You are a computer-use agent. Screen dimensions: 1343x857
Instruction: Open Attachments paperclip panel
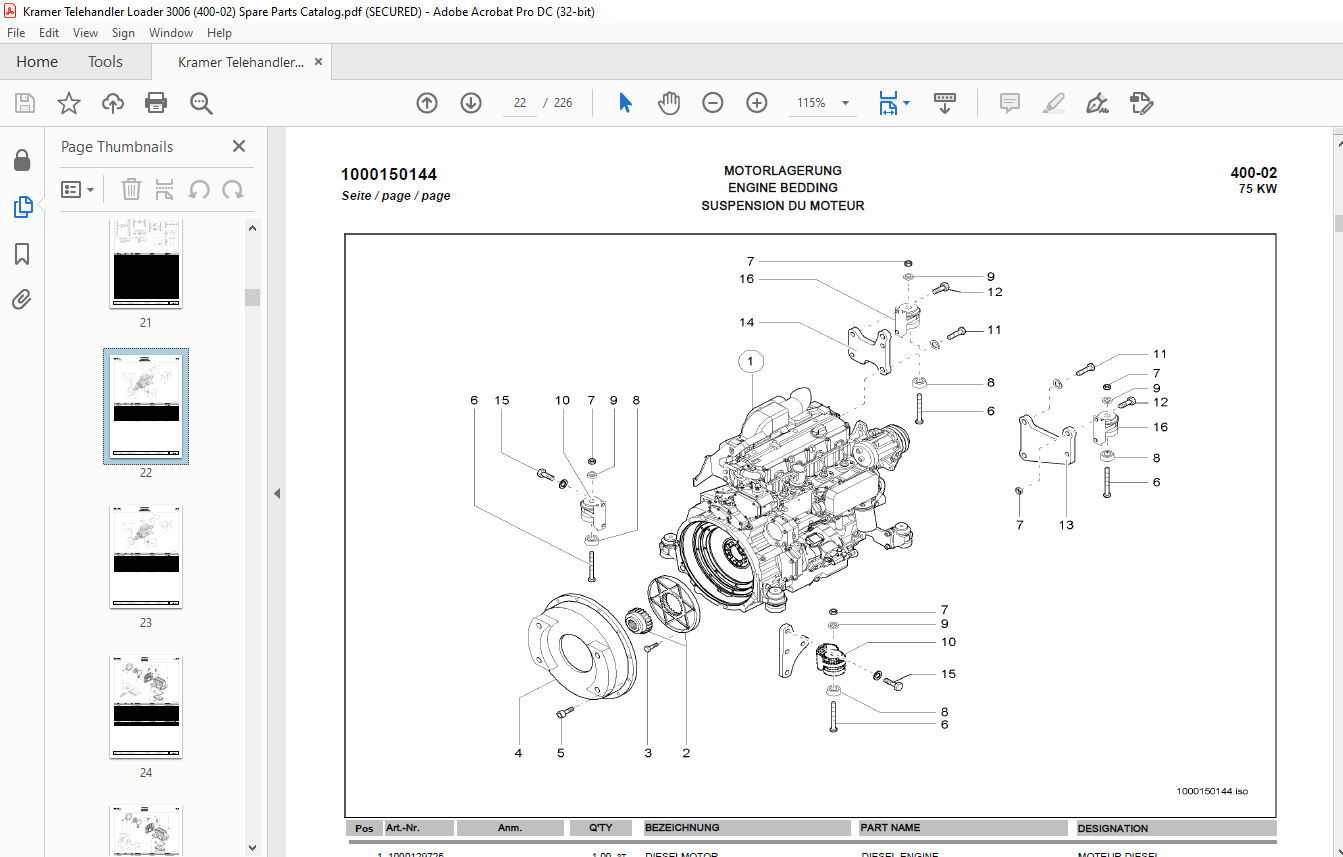click(22, 299)
